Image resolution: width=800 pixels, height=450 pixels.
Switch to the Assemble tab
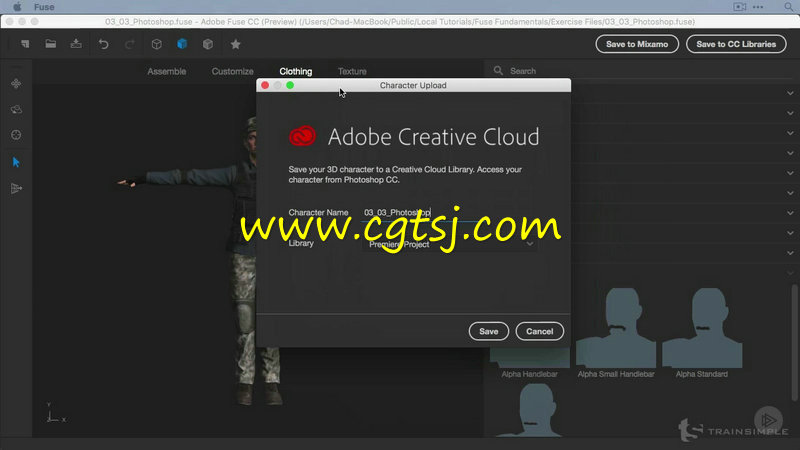pyautogui.click(x=167, y=71)
